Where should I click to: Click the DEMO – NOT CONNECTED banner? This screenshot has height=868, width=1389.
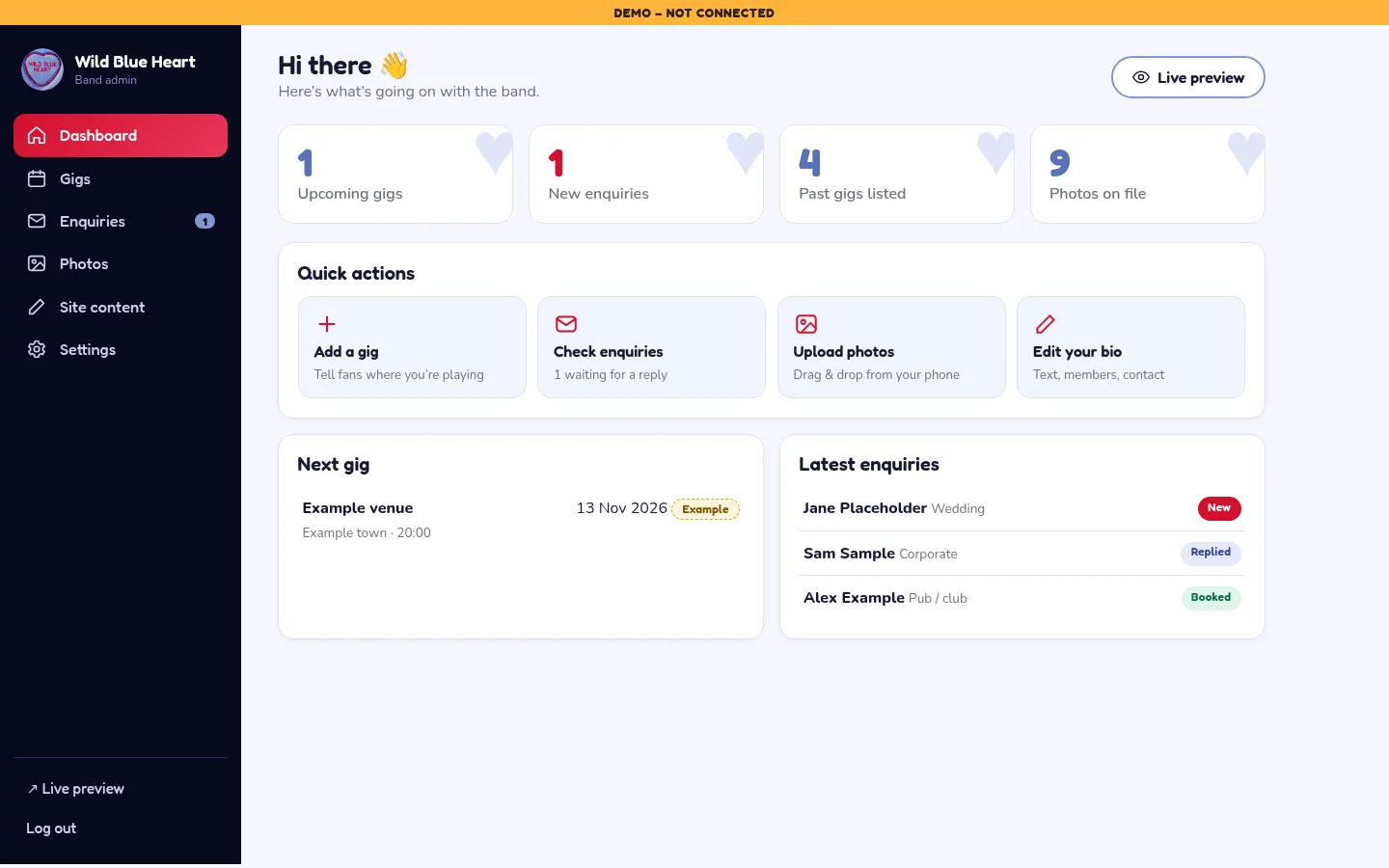point(694,13)
